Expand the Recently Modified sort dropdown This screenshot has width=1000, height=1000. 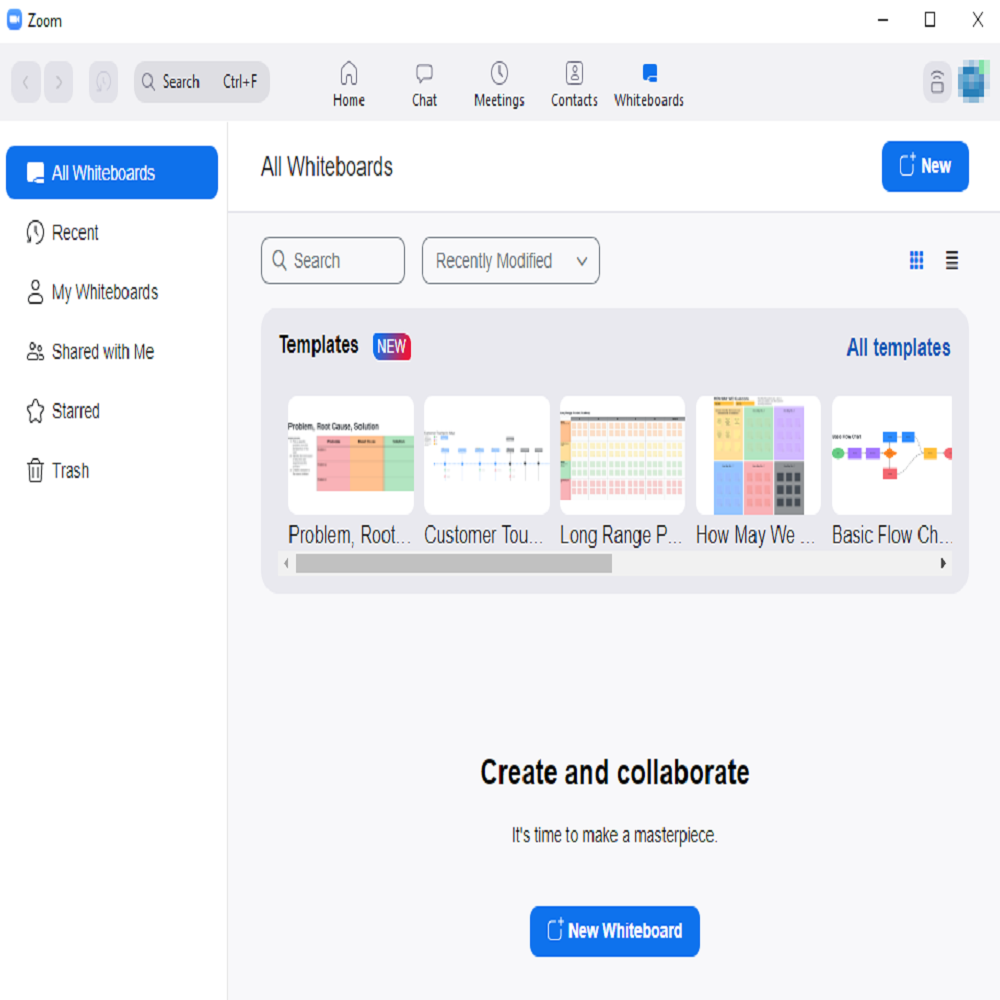(510, 261)
